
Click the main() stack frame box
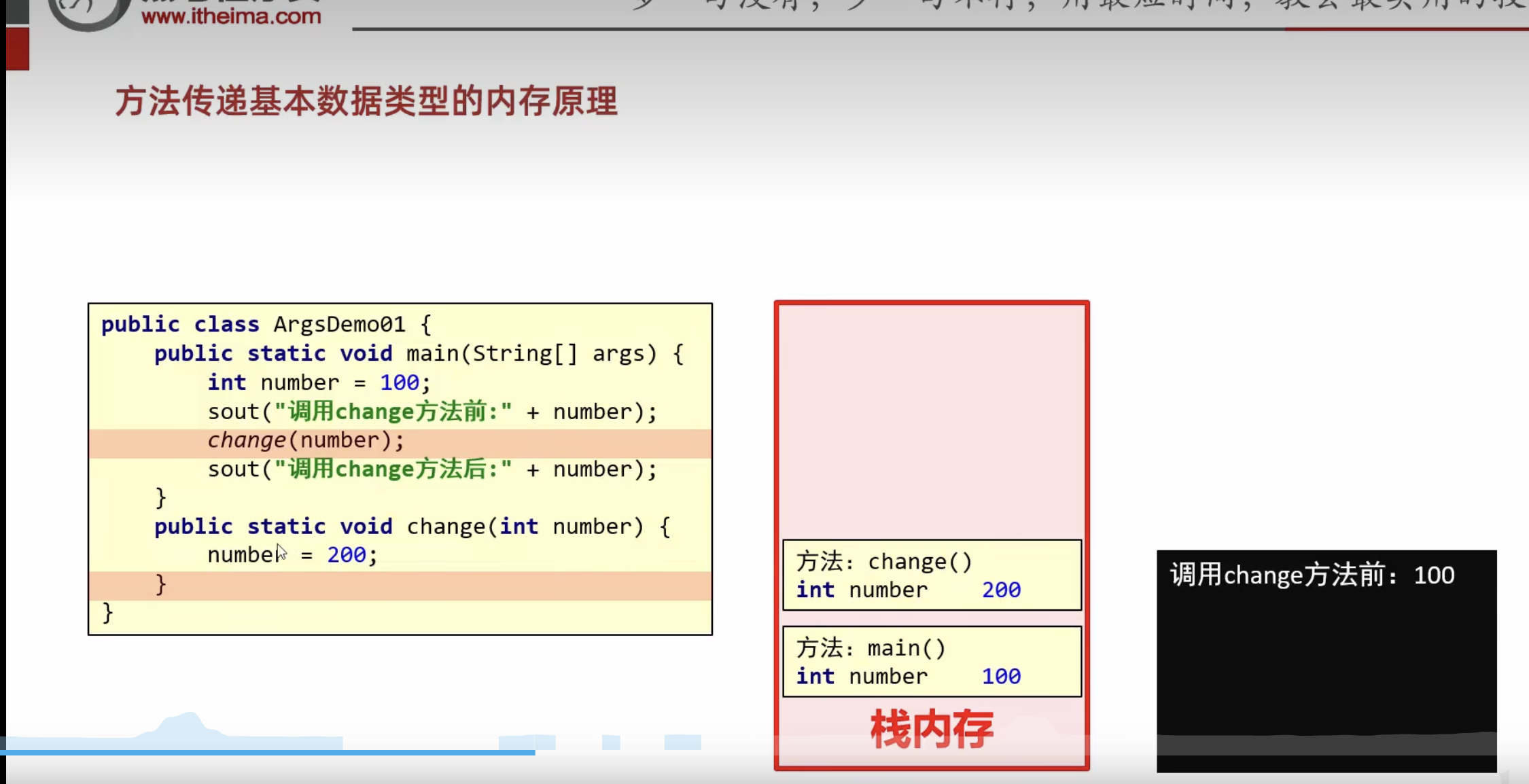click(931, 661)
